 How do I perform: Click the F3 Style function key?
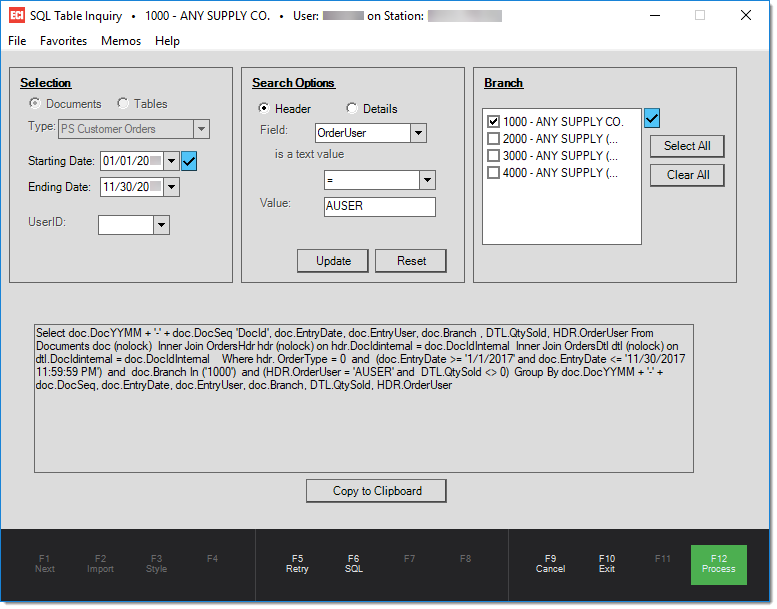(157, 564)
